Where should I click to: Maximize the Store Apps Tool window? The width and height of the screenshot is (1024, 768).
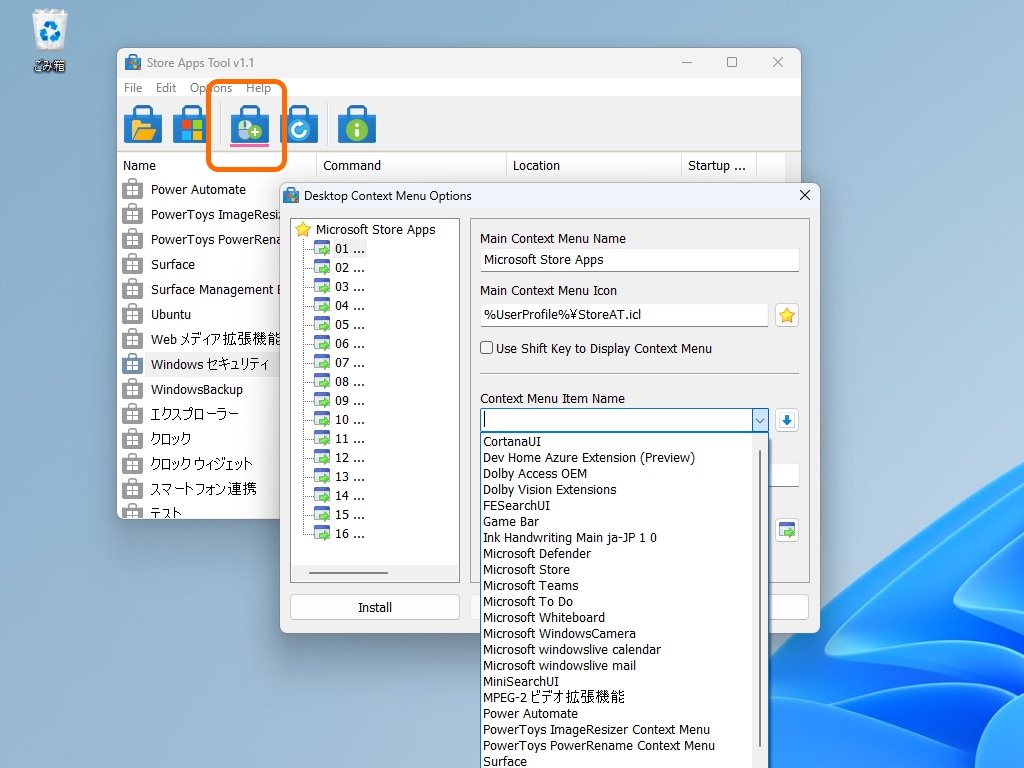pyautogui.click(x=732, y=62)
